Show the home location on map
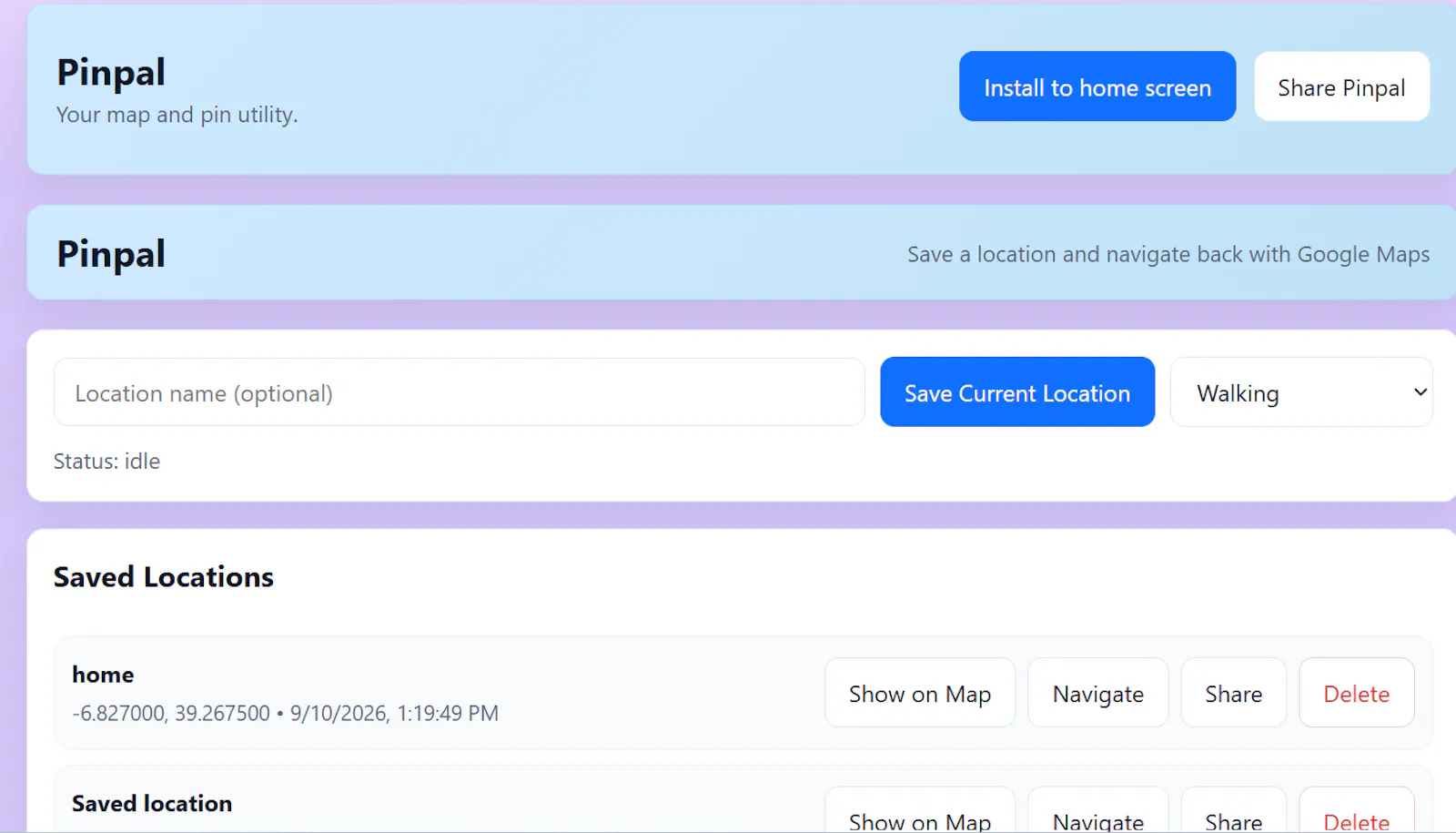 (x=920, y=693)
